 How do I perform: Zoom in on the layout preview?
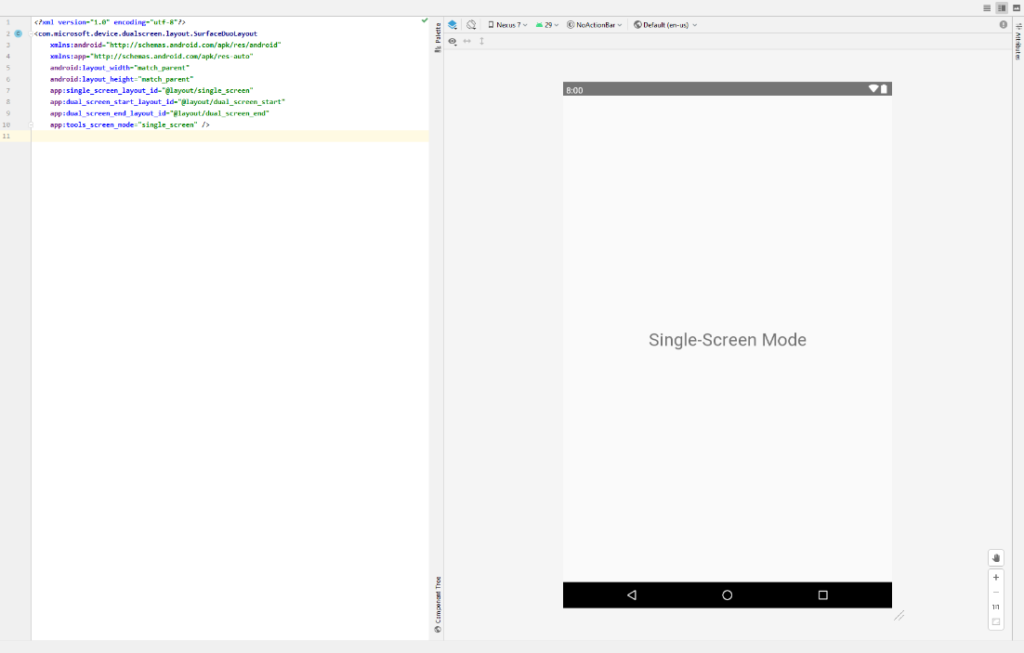point(996,576)
